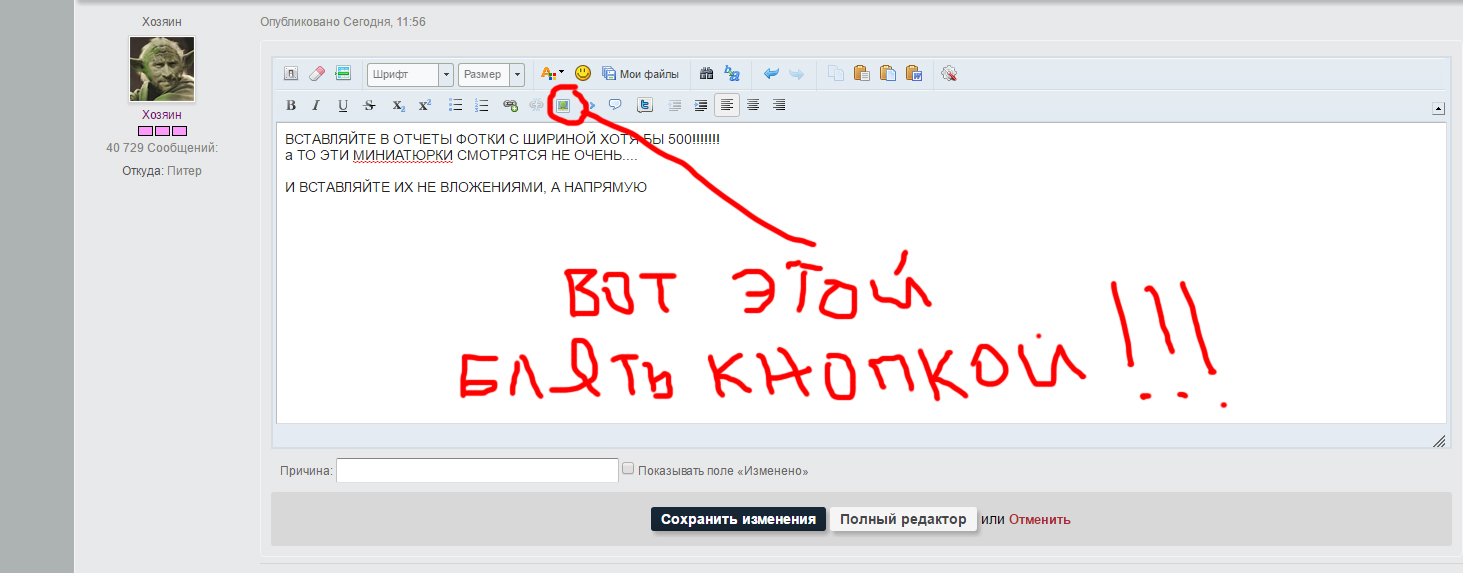This screenshot has width=1463, height=573.
Task: Click the eraser remove formatting icon
Action: pos(317,73)
